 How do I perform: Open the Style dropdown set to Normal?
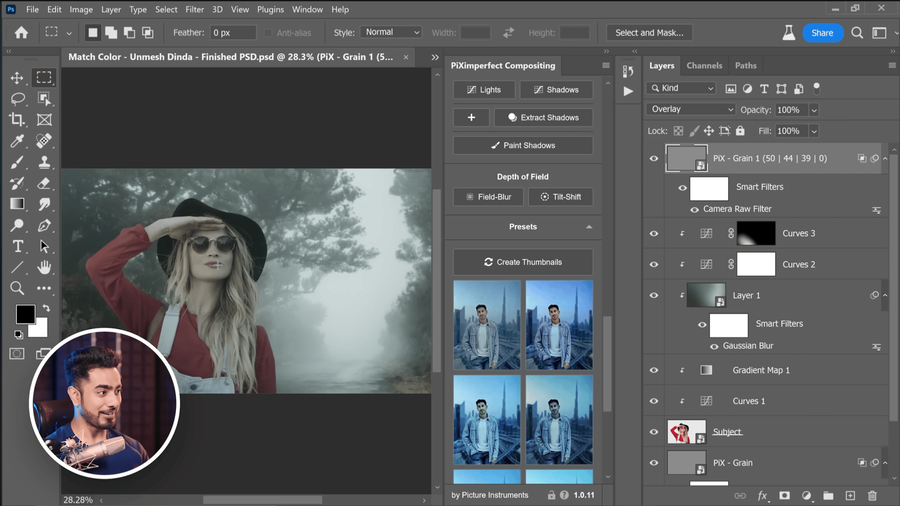click(391, 32)
